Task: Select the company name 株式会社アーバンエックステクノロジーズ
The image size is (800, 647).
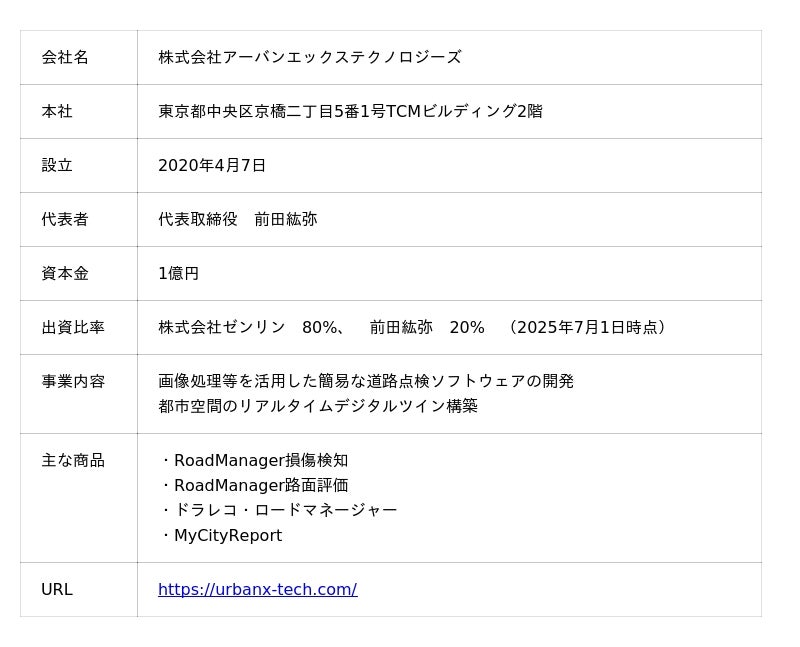Action: [x=310, y=57]
